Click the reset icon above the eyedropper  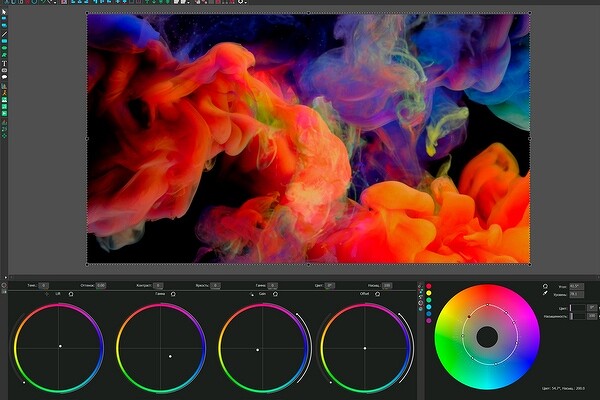[545, 284]
